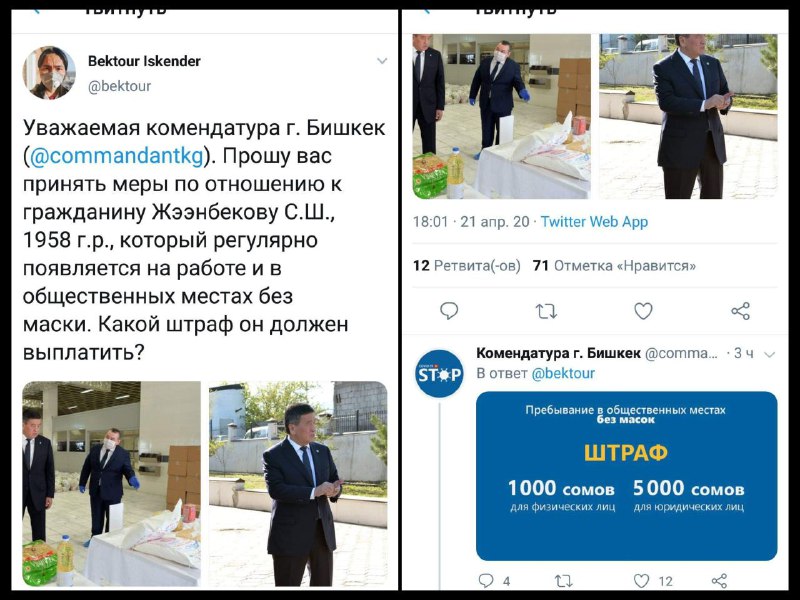The image size is (800, 600).
Task: Like the Комендатура reply with 12 likes
Action: [641, 581]
